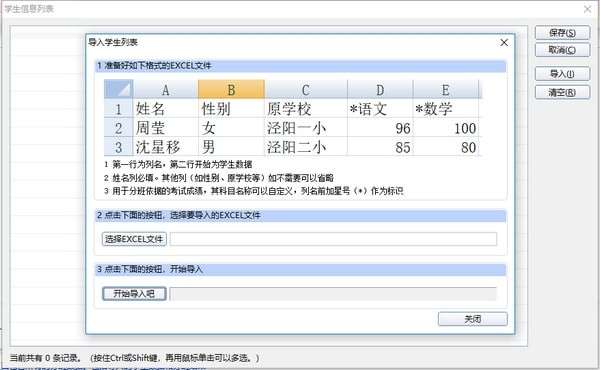This screenshot has width=600, height=370.
Task: Click the highlighted column B header
Action: [231, 90]
